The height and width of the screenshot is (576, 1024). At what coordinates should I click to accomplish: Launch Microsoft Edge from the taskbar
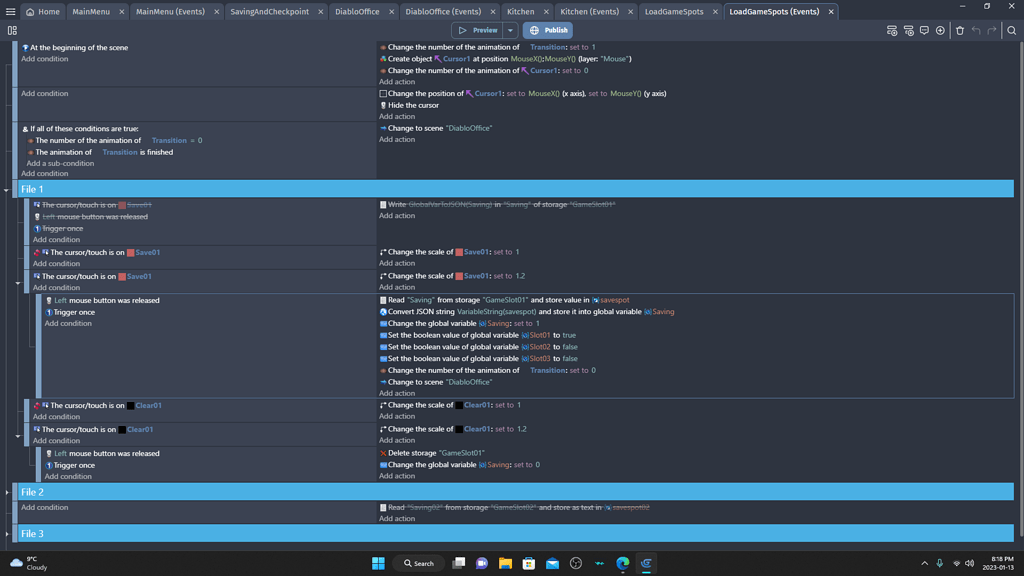(623, 563)
